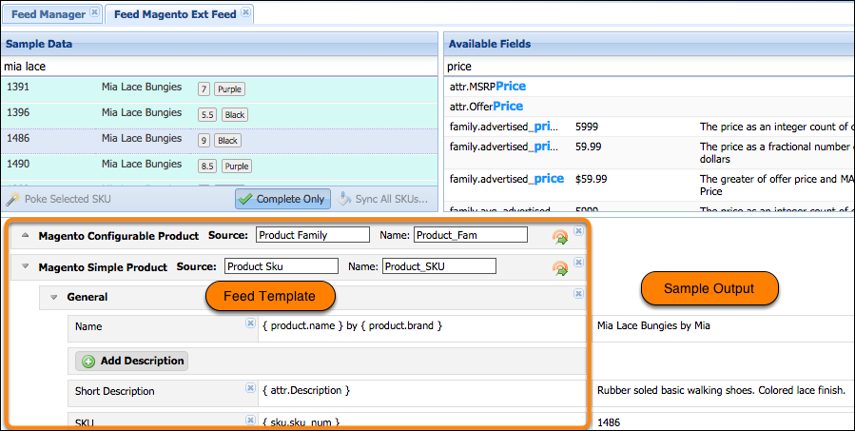This screenshot has height=431, width=855.
Task: Select SKU row 1486 Mia Lace Bungies
Action: pos(219,140)
